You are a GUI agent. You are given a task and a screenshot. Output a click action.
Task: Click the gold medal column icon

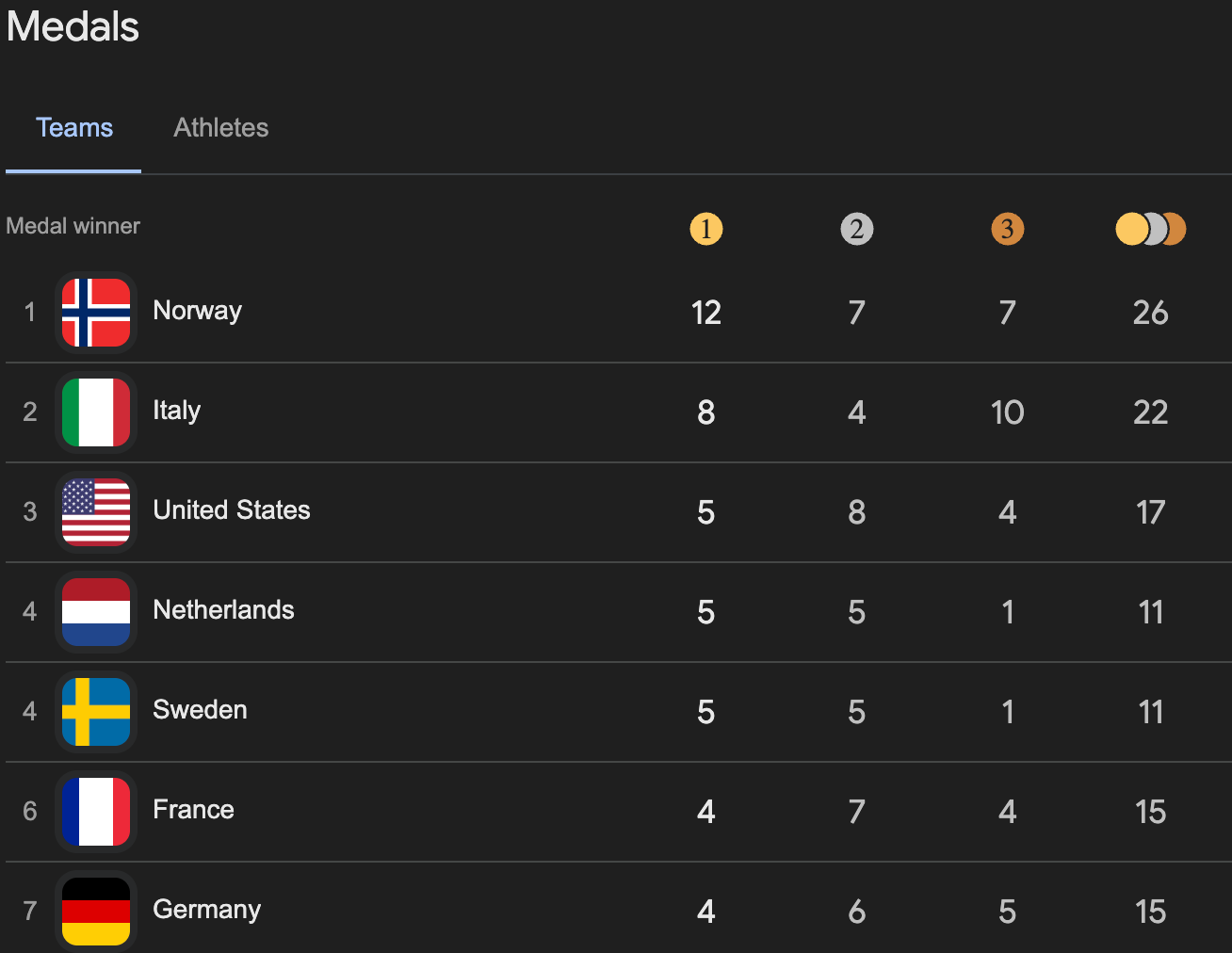pyautogui.click(x=706, y=229)
